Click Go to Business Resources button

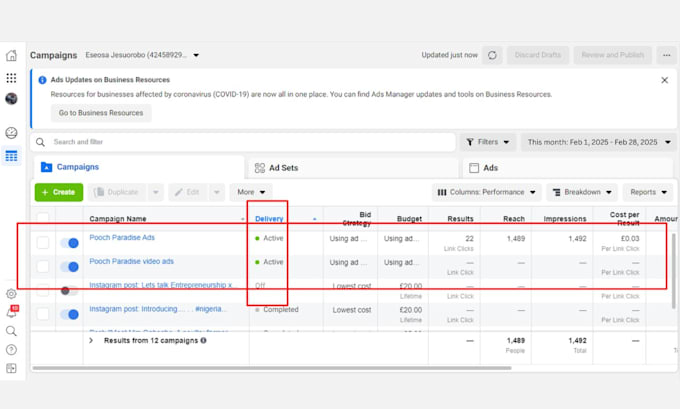coord(101,113)
